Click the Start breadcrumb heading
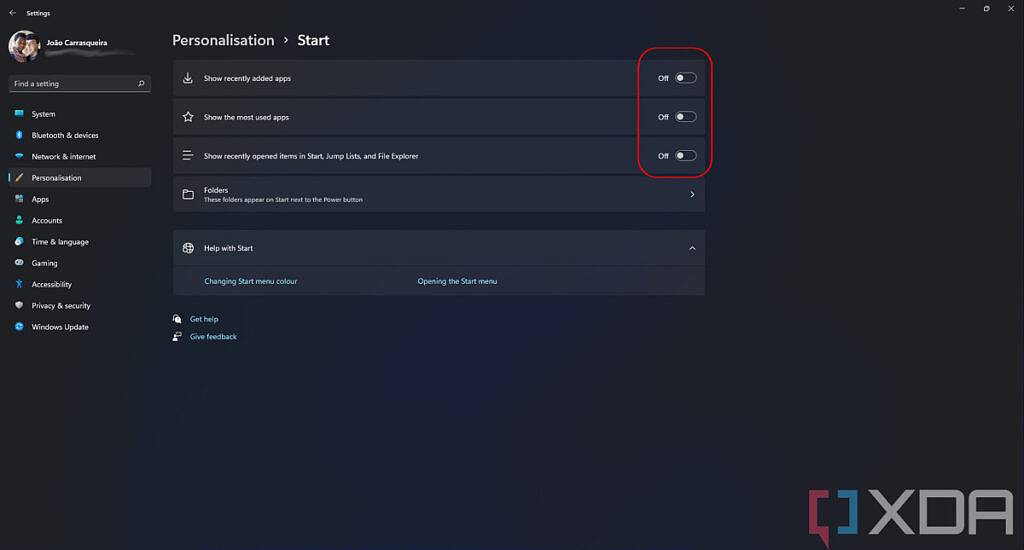 tap(313, 40)
